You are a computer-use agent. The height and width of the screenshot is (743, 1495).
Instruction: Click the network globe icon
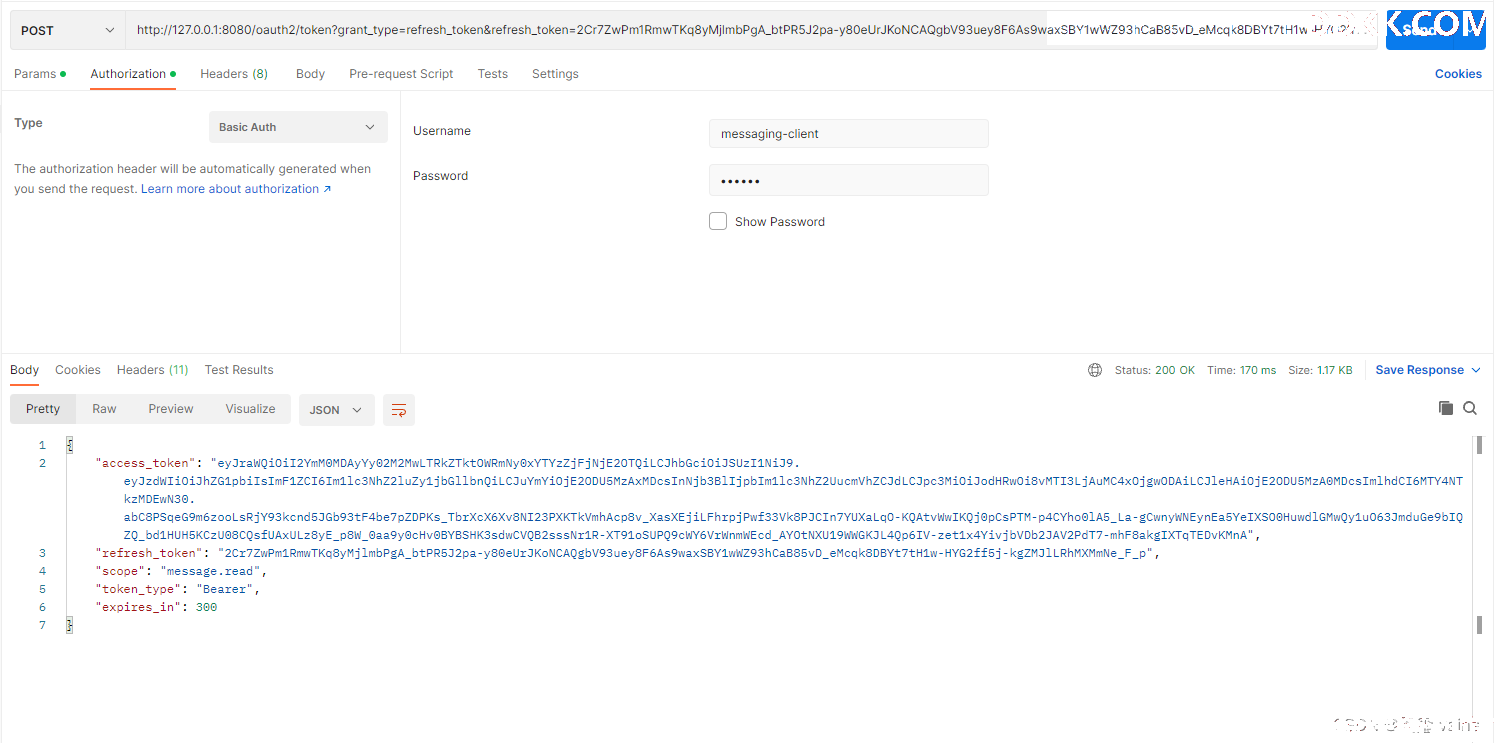1095,370
